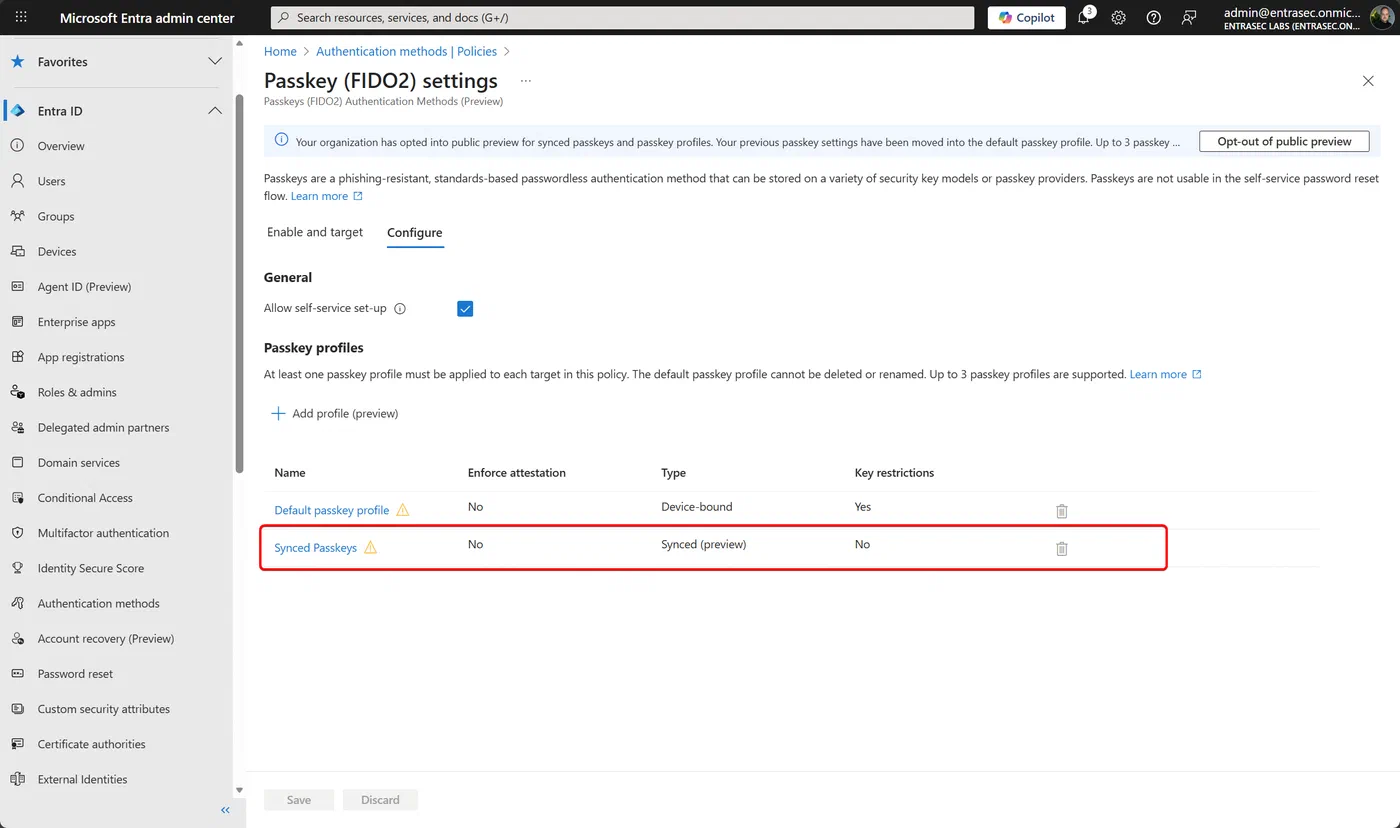1400x828 pixels.
Task: Open the Synced Passkeys profile link
Action: [316, 548]
